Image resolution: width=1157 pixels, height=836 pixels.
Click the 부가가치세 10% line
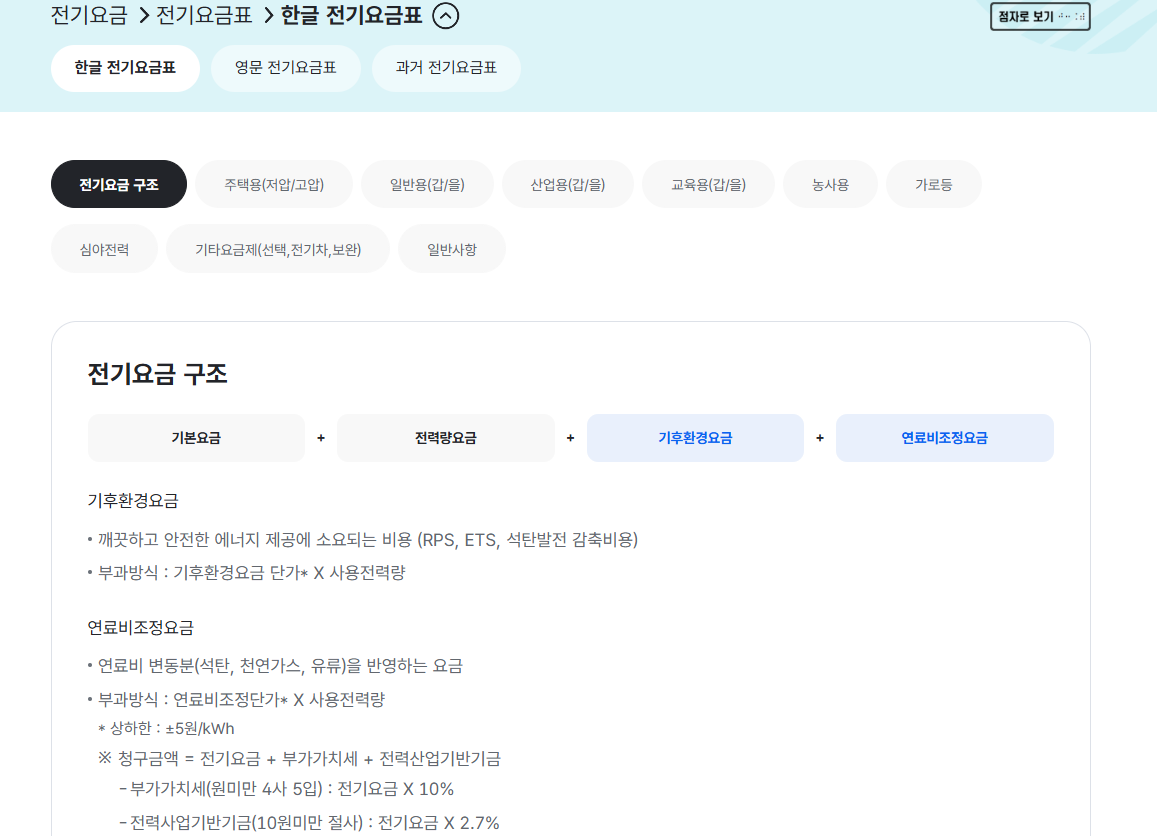point(286,790)
